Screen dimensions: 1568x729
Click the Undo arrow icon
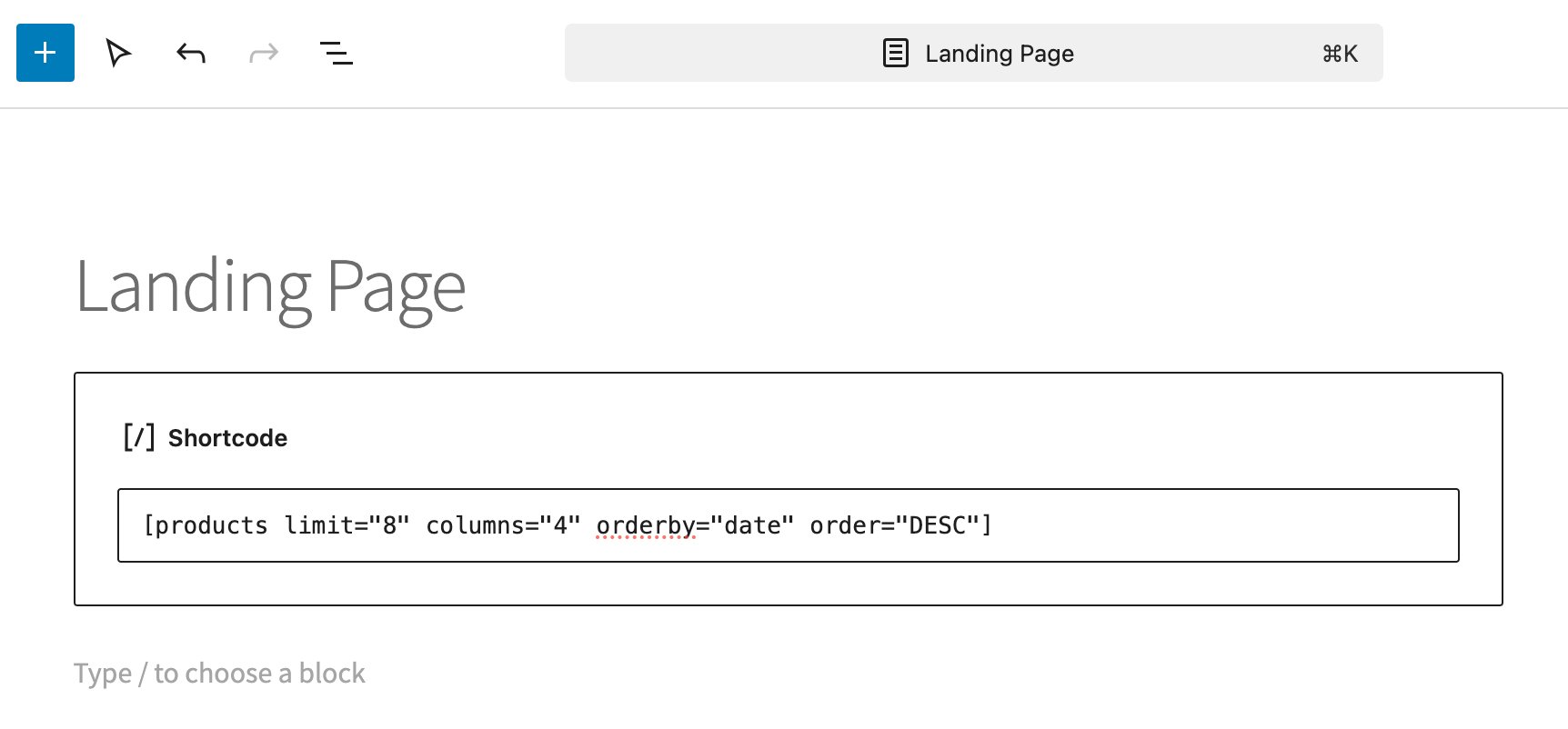click(x=190, y=53)
